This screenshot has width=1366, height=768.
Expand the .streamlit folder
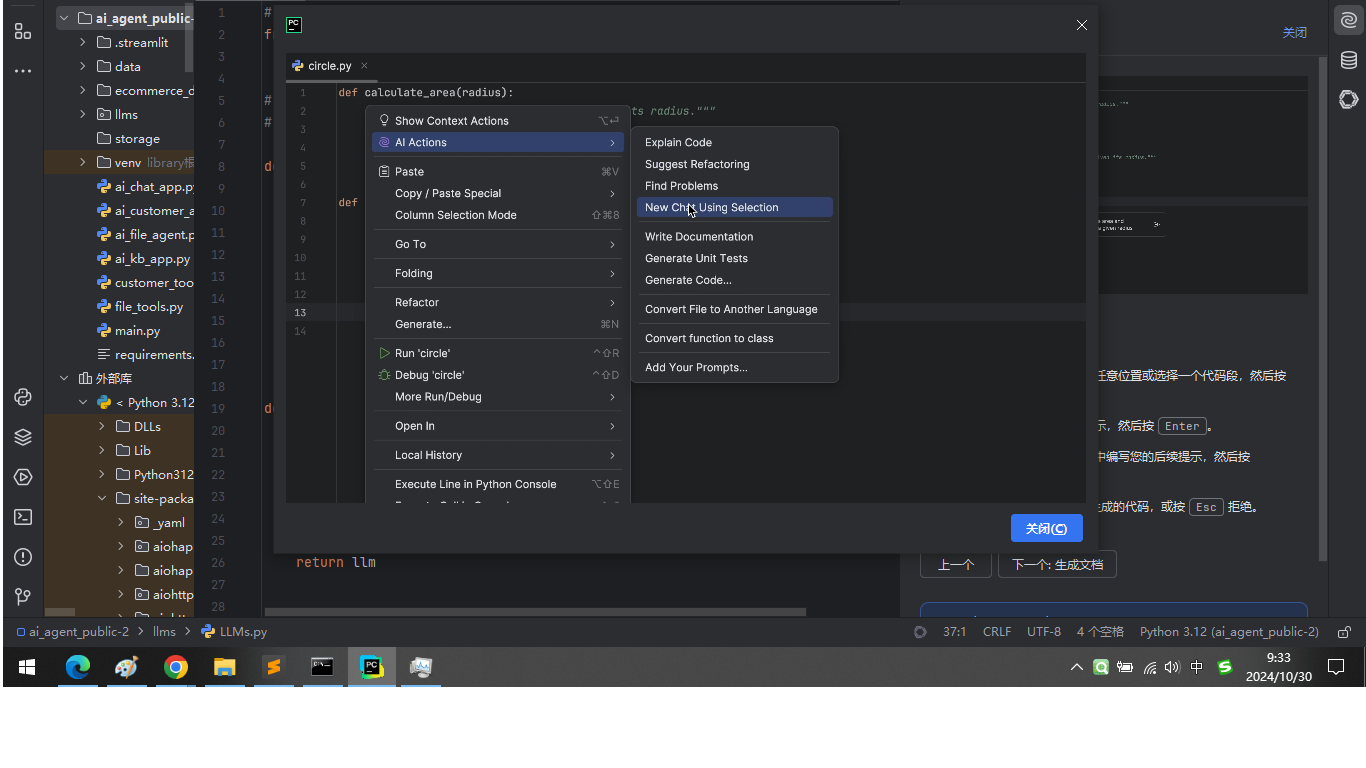pyautogui.click(x=83, y=42)
